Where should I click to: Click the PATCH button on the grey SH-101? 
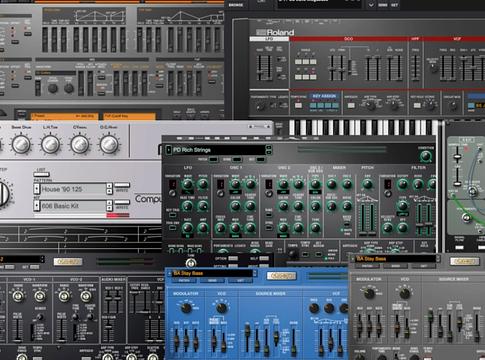point(367,266)
